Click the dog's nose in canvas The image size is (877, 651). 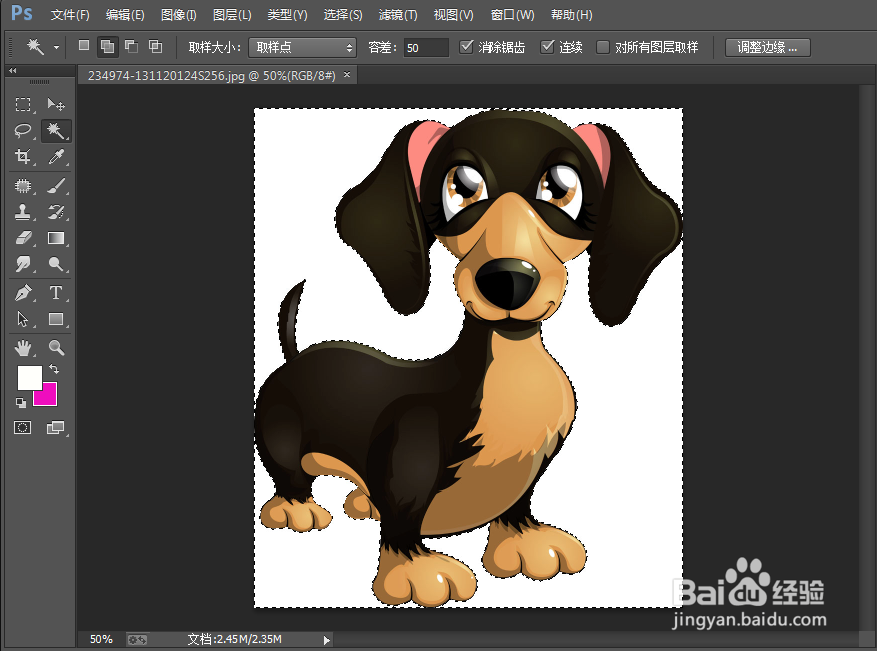click(x=507, y=284)
